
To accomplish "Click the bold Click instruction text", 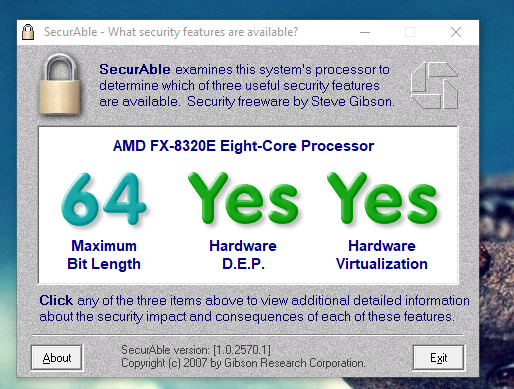I will [x=56, y=300].
